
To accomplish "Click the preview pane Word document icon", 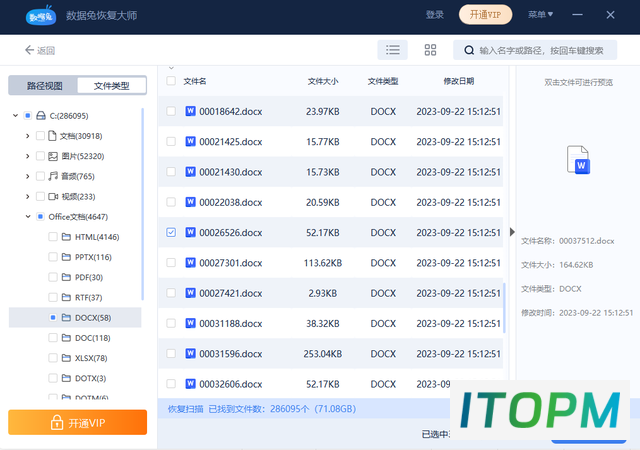I will pos(578,160).
